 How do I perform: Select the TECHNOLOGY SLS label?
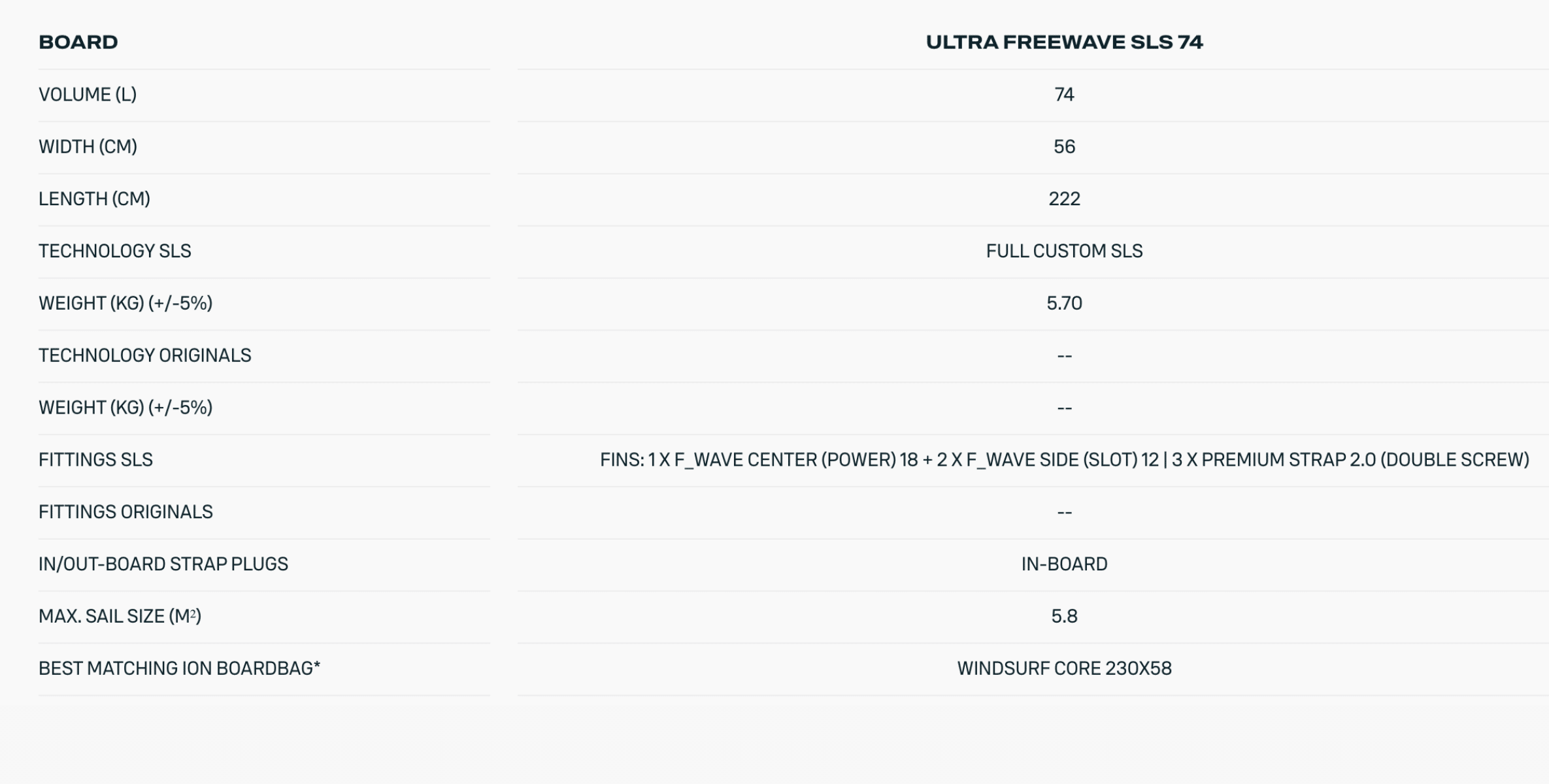[115, 252]
